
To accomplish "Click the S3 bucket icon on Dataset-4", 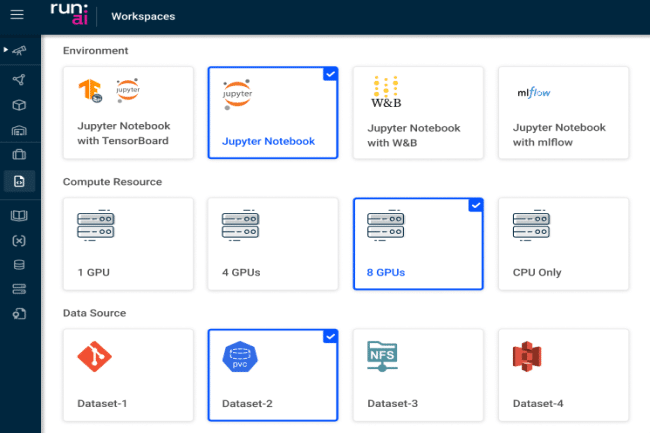I will 527,356.
